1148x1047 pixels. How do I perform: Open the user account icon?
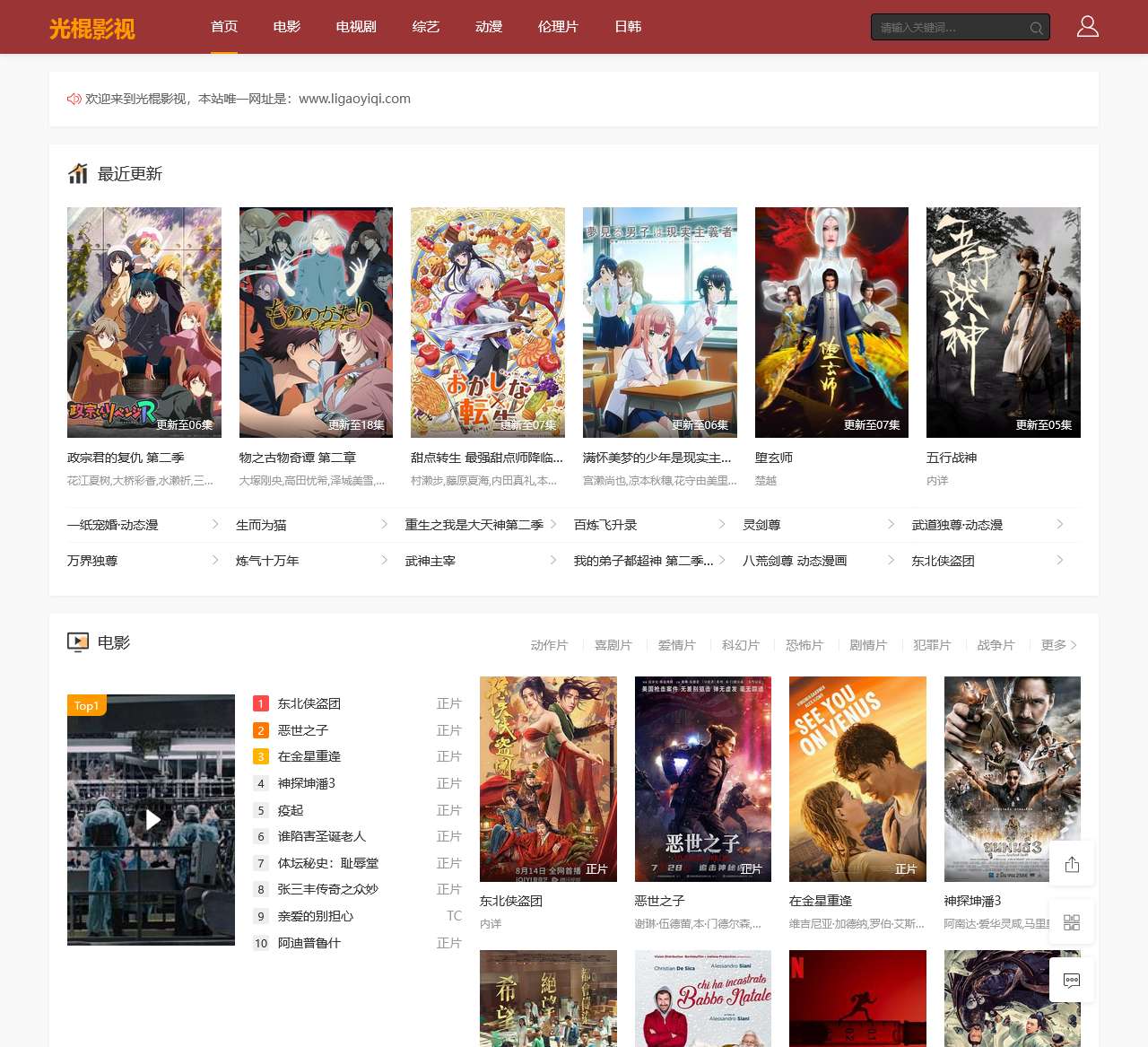pyautogui.click(x=1088, y=27)
